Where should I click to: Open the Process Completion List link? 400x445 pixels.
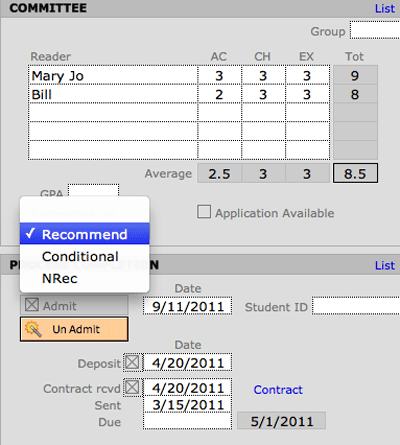pos(385,265)
